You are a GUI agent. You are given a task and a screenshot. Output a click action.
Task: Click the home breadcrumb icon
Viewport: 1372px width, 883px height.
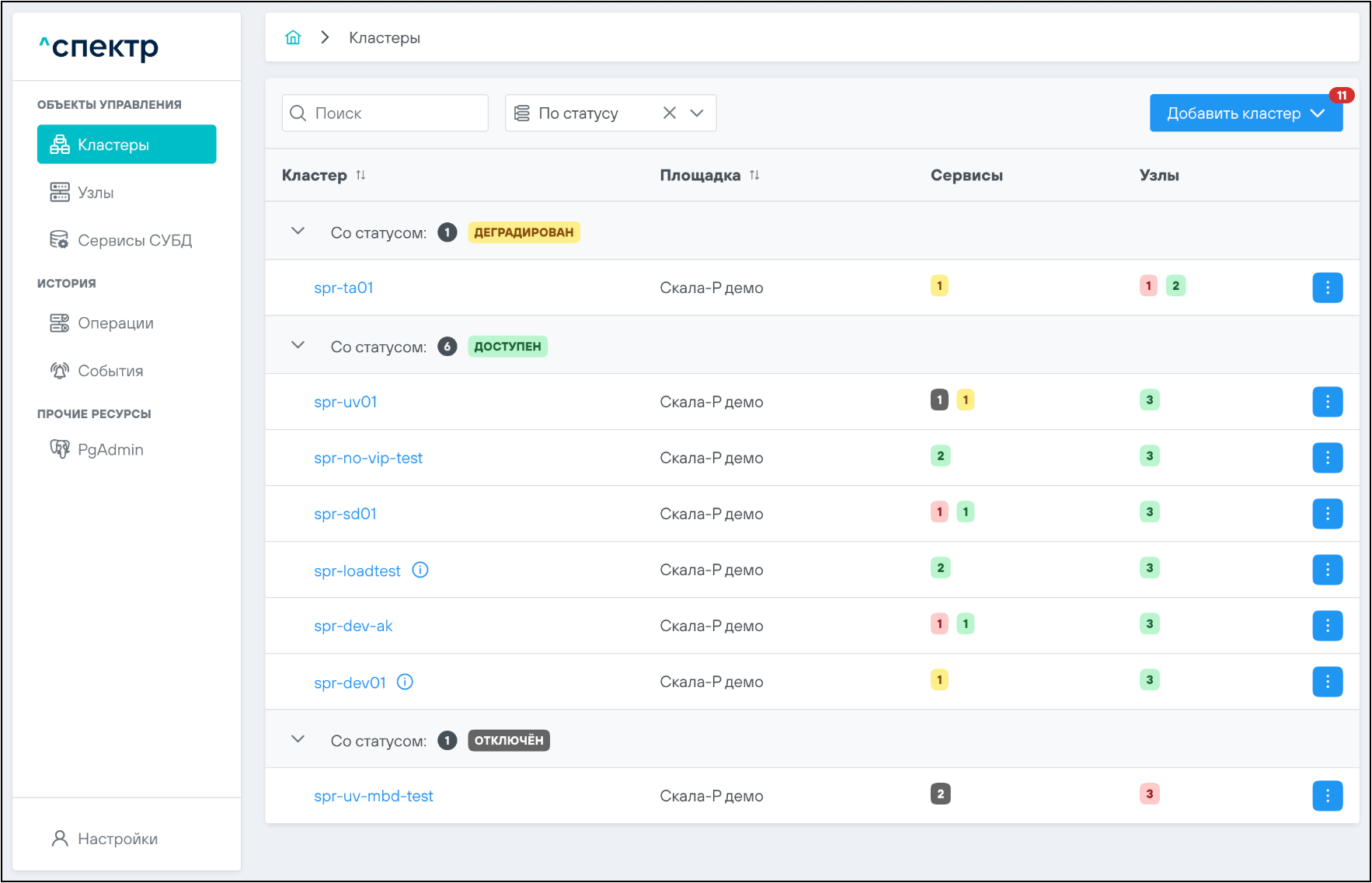click(x=293, y=37)
